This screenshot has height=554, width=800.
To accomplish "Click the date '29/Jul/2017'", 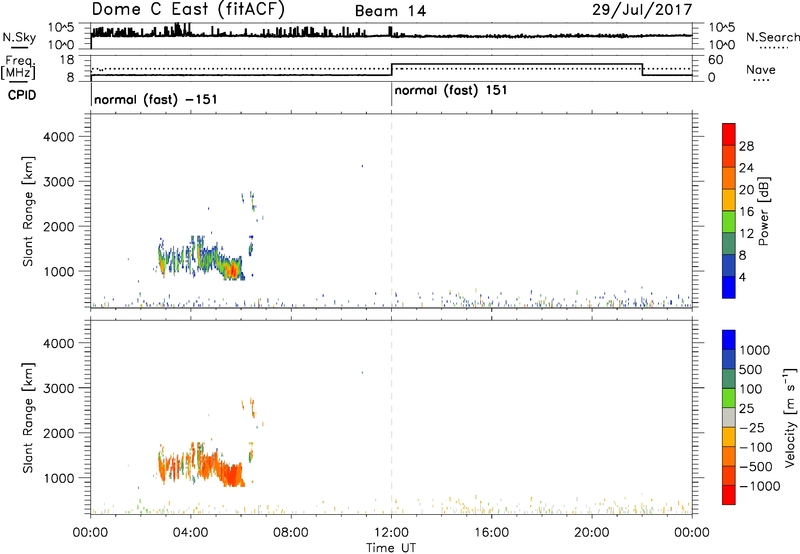I will 642,10.
